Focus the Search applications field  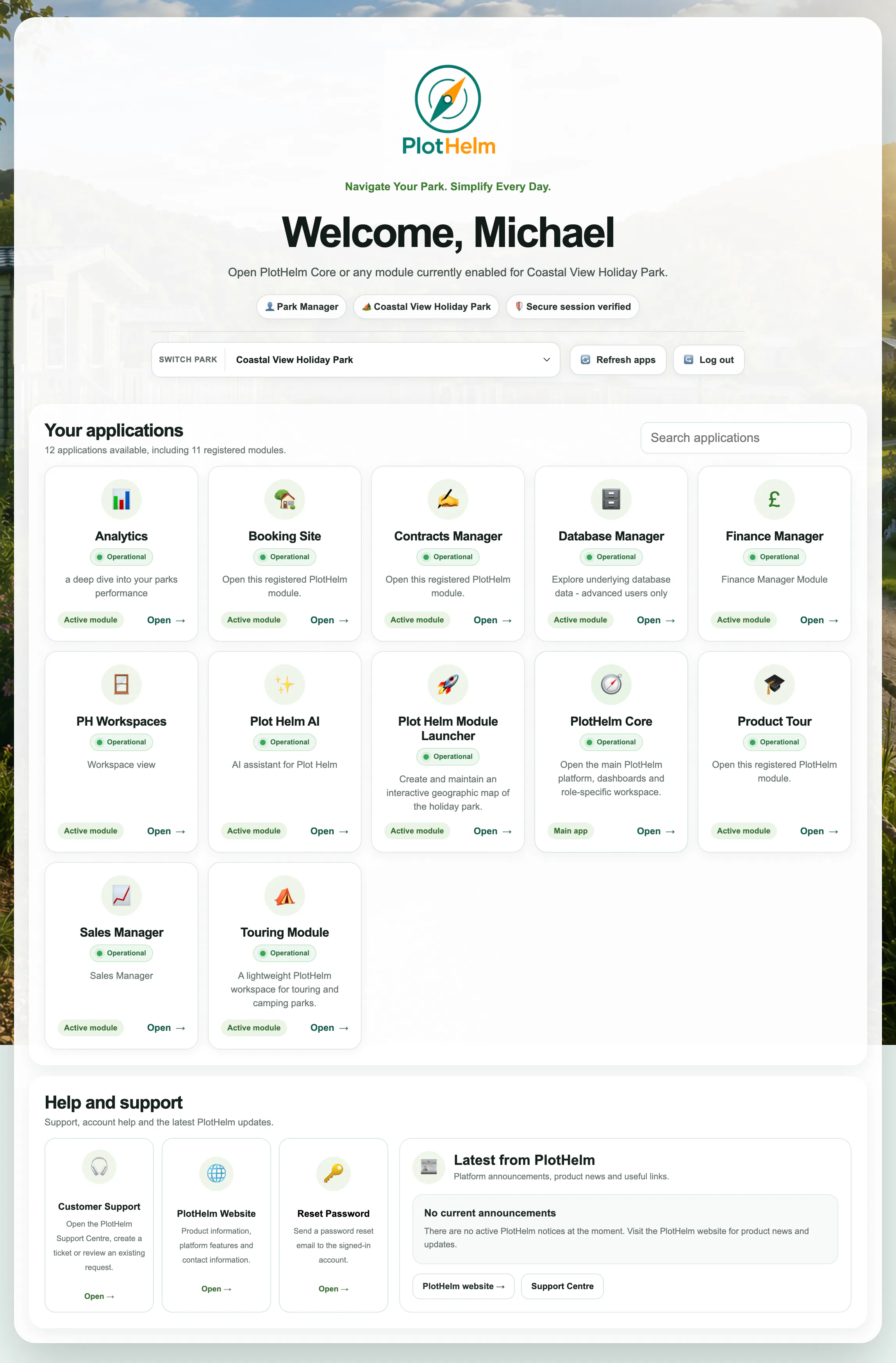pos(745,438)
